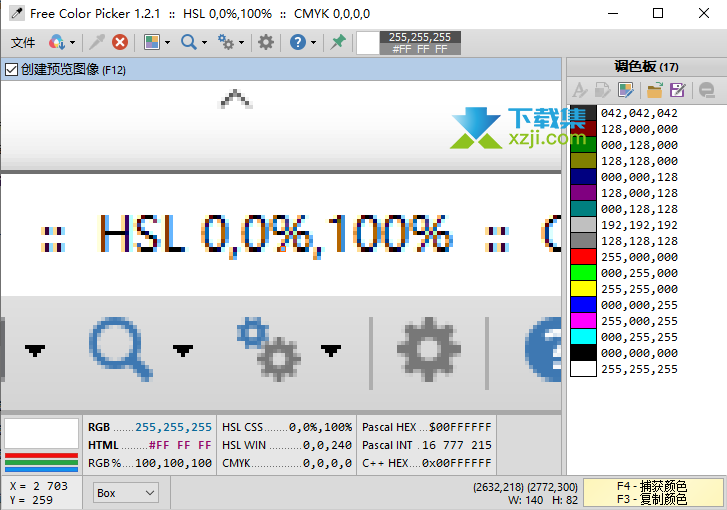This screenshot has width=727, height=510.
Task: Open settings with the single gear icon
Action: pyautogui.click(x=266, y=42)
